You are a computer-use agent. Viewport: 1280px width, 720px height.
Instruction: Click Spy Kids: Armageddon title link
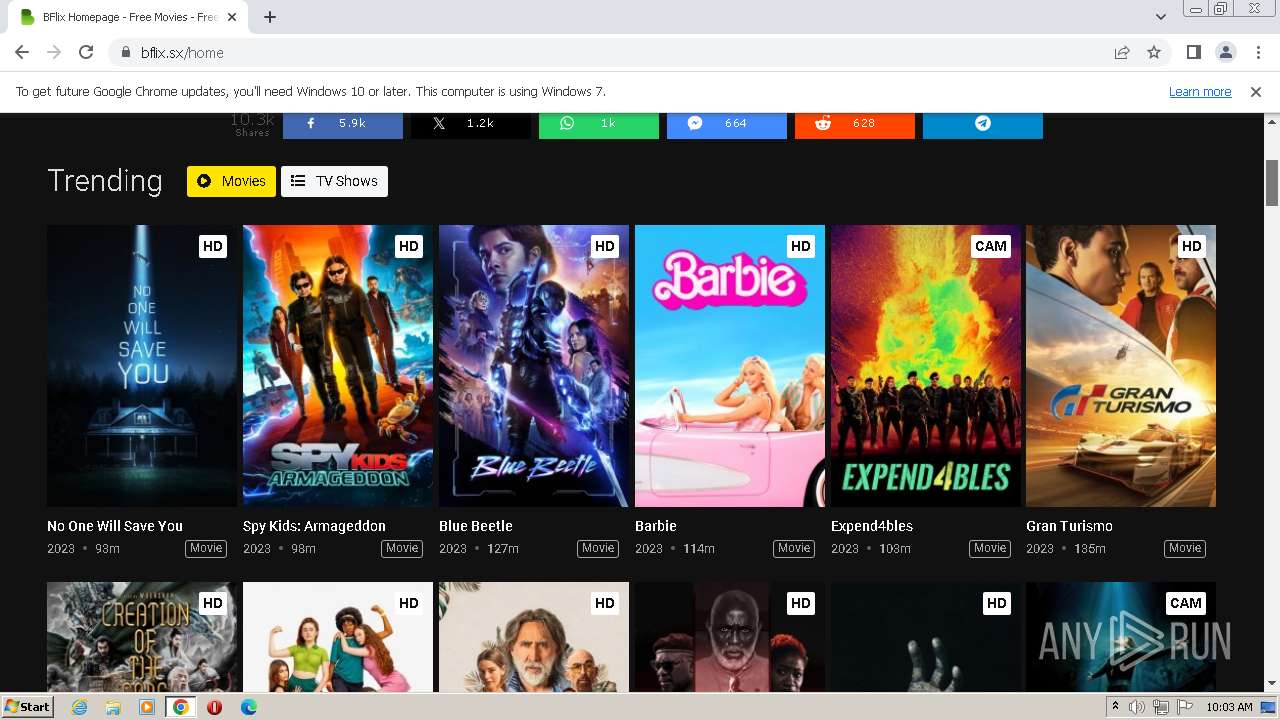pos(314,526)
